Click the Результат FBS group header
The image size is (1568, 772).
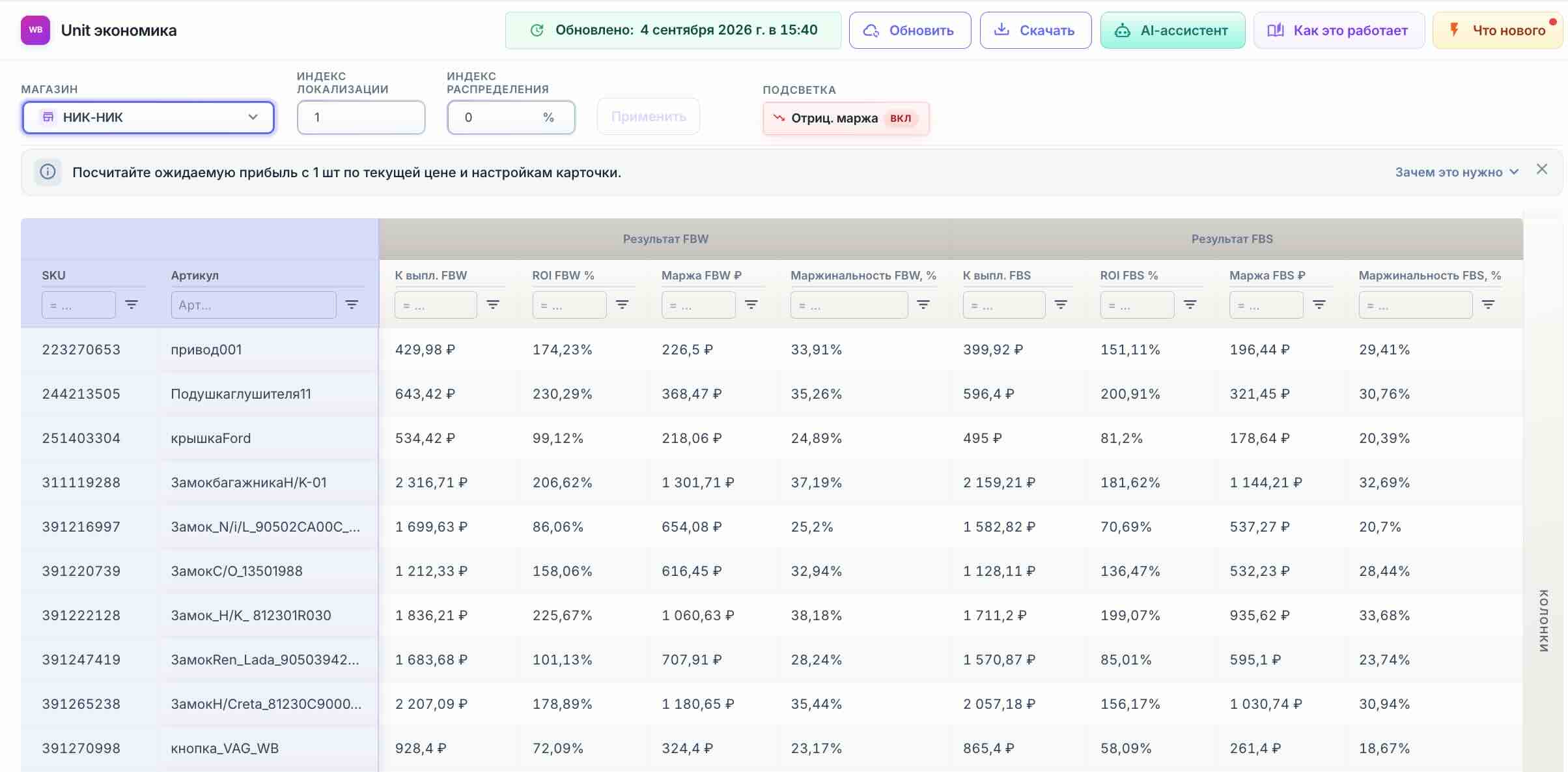click(1232, 238)
